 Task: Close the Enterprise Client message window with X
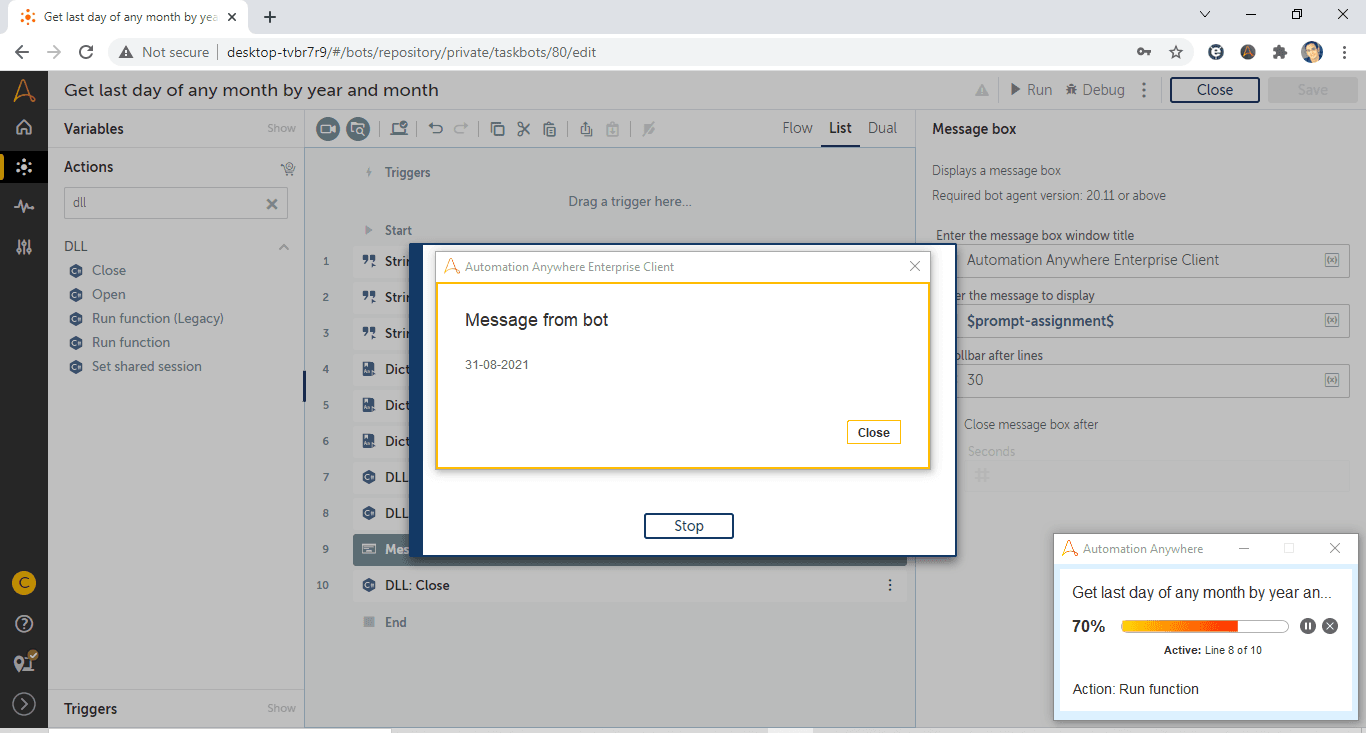pos(915,266)
